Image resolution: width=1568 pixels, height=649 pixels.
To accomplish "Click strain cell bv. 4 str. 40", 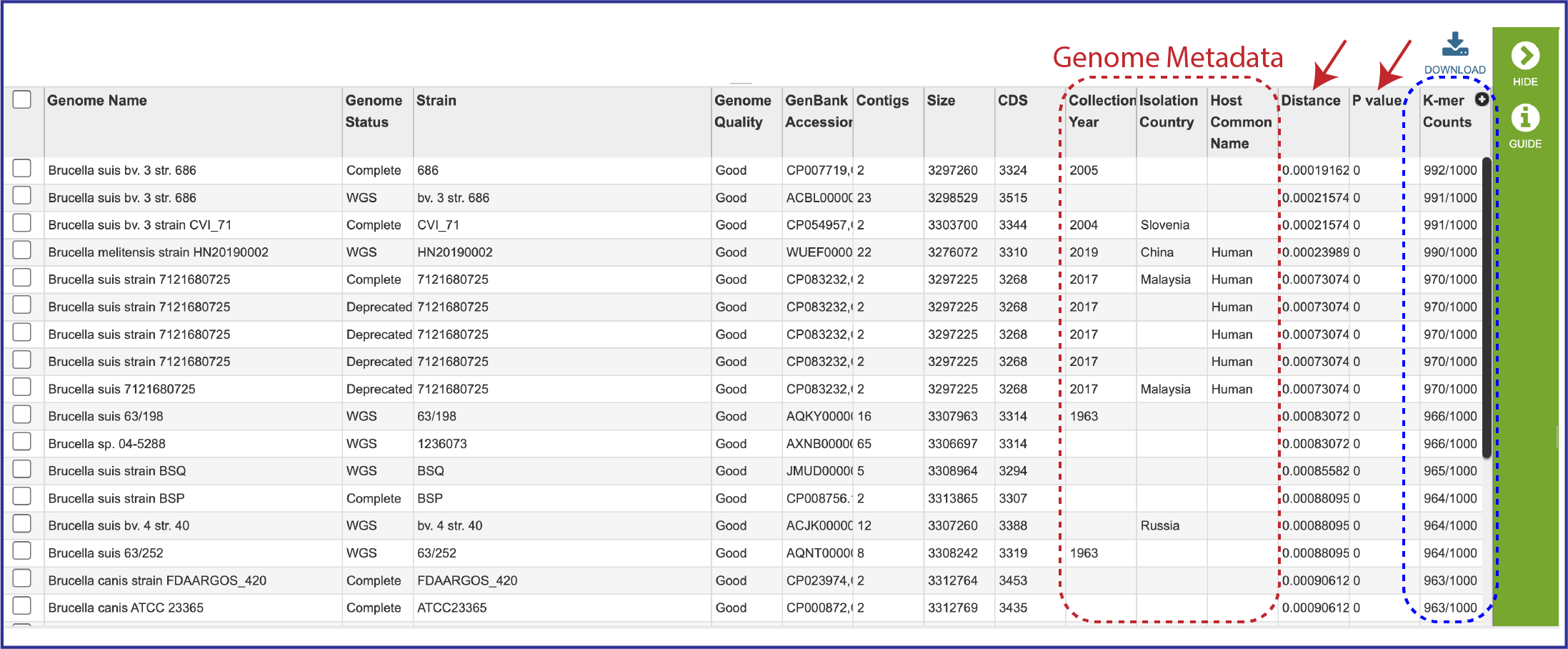I will coord(449,525).
